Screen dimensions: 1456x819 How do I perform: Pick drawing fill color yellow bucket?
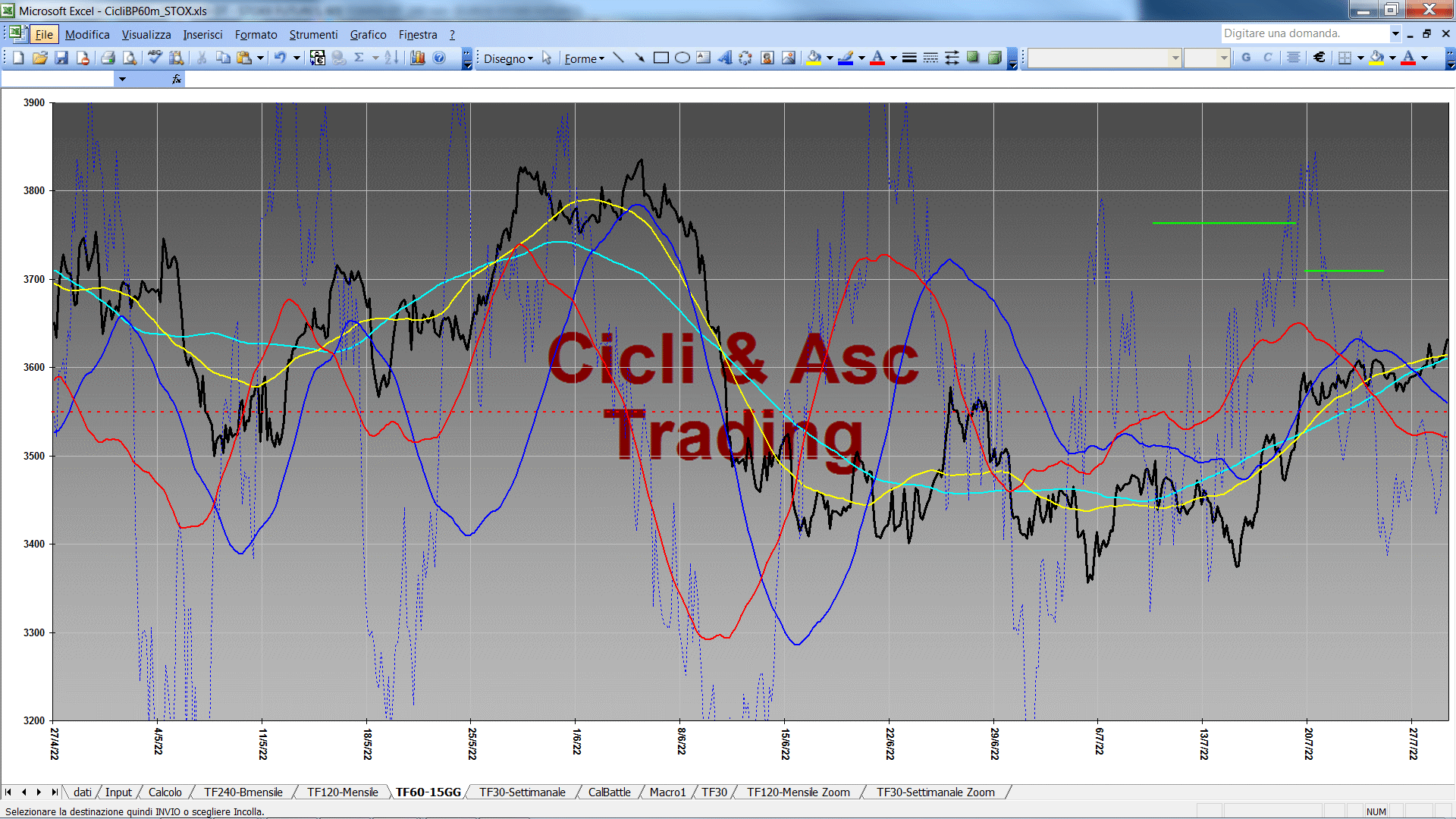point(814,58)
